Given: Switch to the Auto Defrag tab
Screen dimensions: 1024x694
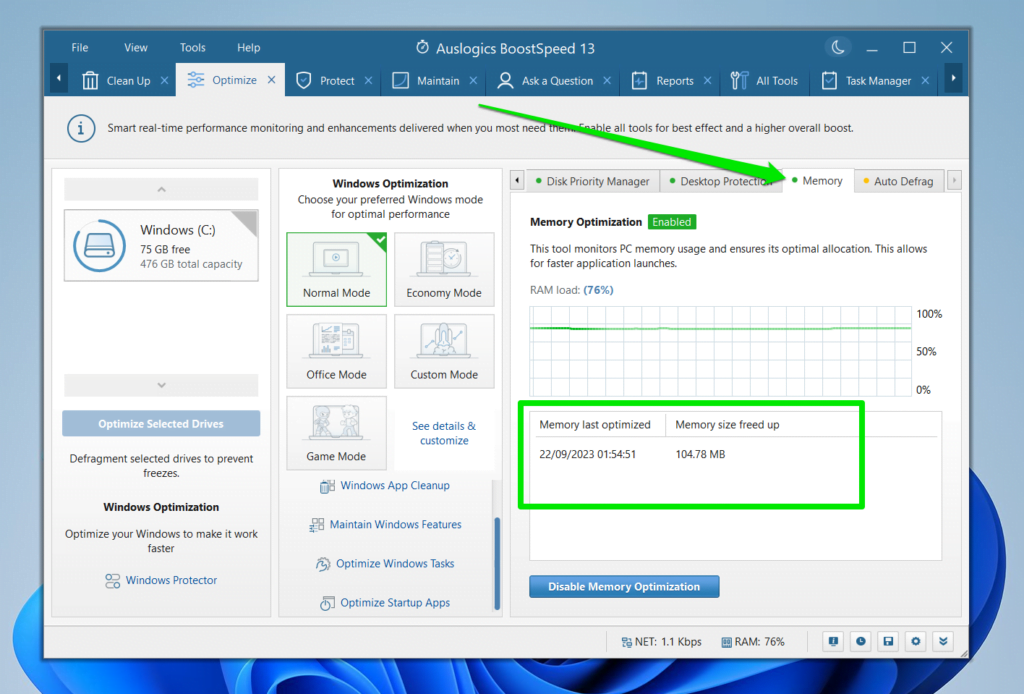Looking at the screenshot, I should click(x=898, y=180).
